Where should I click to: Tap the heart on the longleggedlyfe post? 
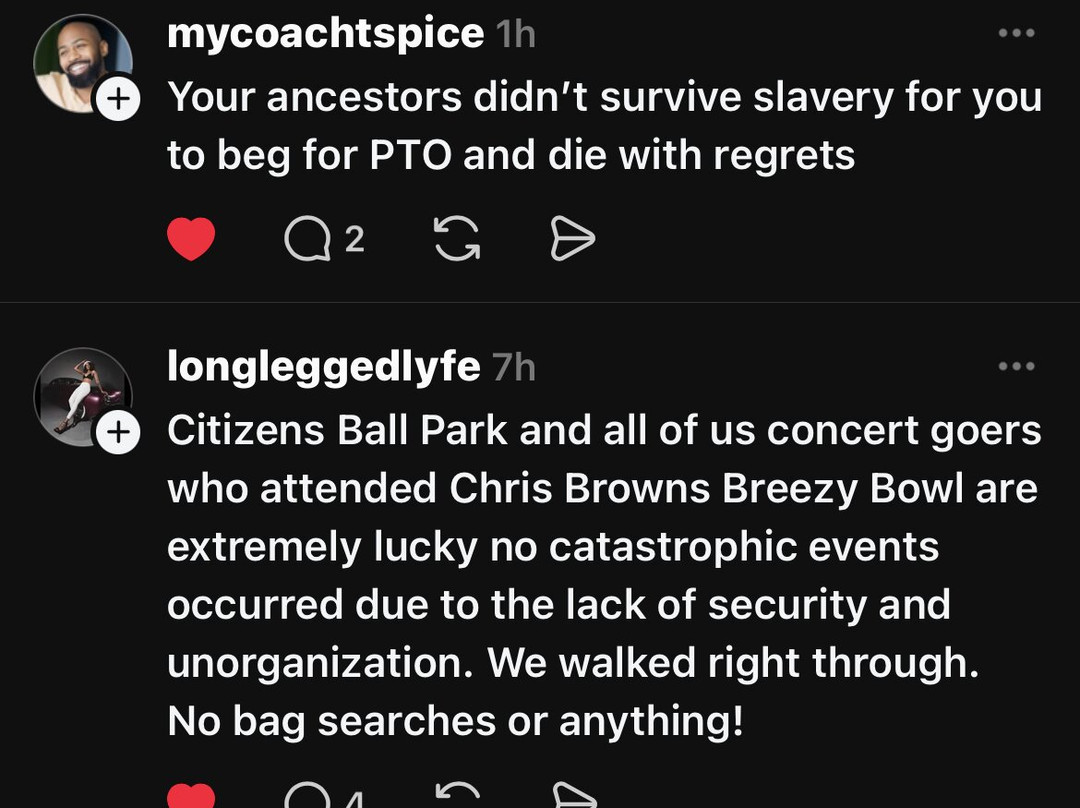point(190,798)
